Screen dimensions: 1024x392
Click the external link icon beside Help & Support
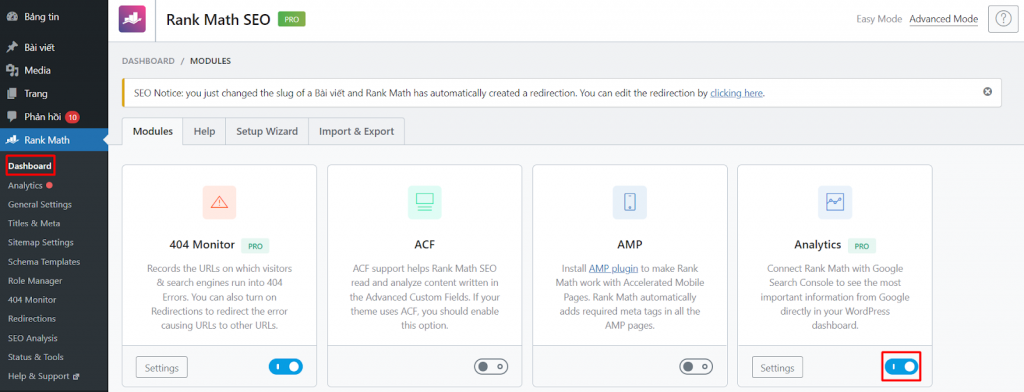(x=76, y=377)
